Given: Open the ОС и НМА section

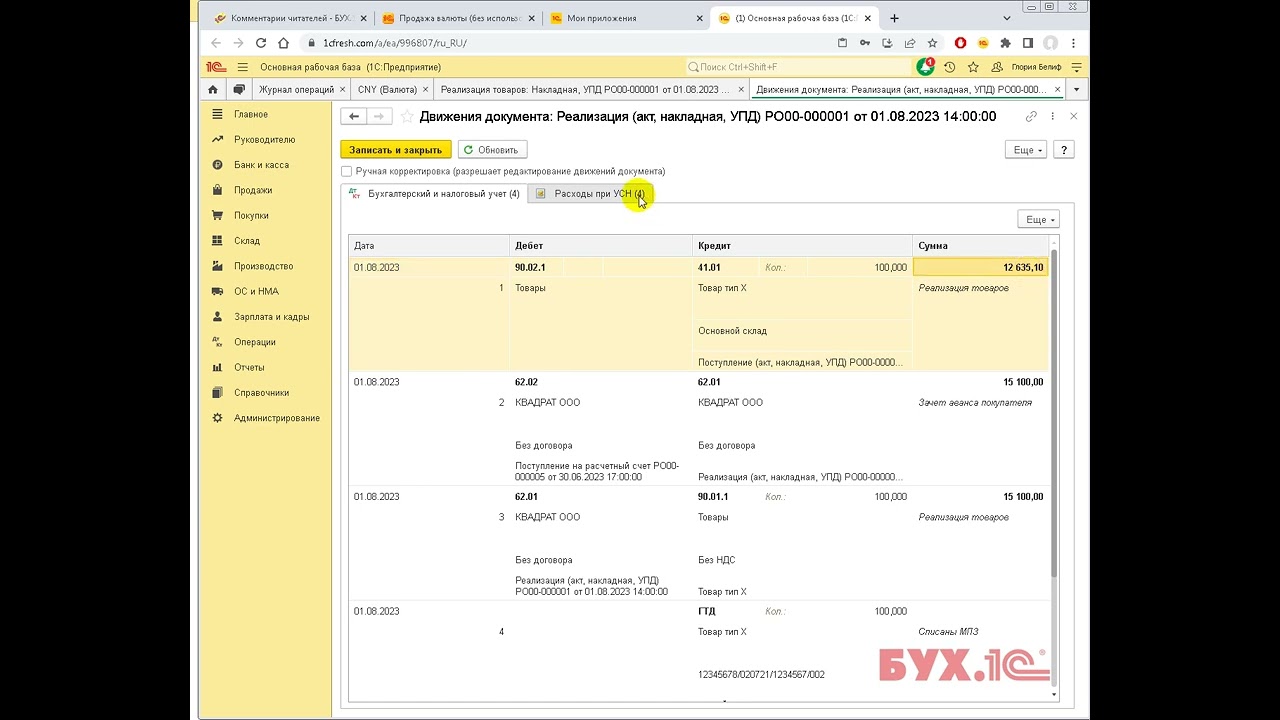Looking at the screenshot, I should (x=256, y=291).
